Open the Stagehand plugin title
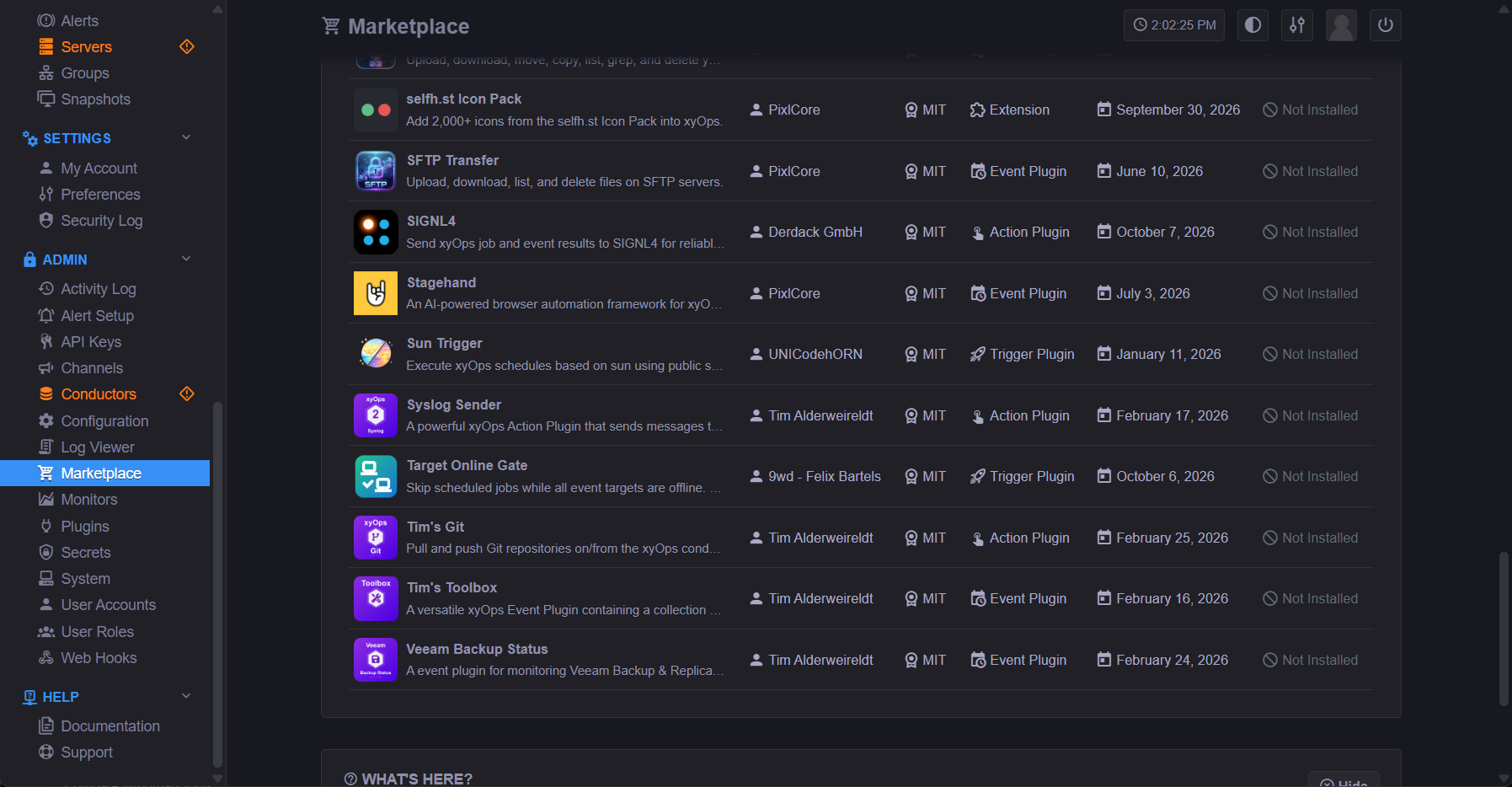This screenshot has width=1512, height=787. click(441, 282)
